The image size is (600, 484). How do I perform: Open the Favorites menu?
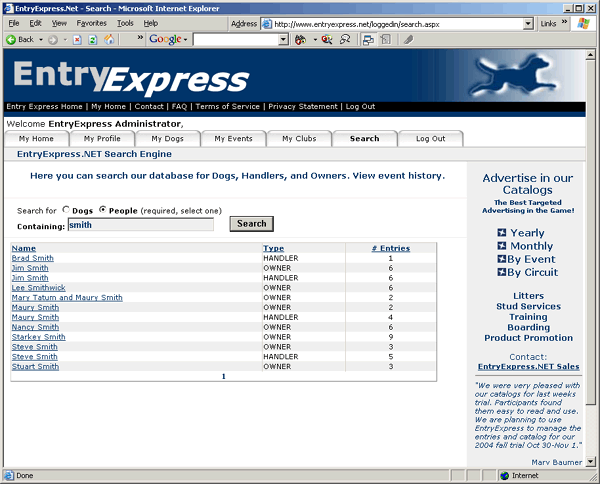click(91, 22)
